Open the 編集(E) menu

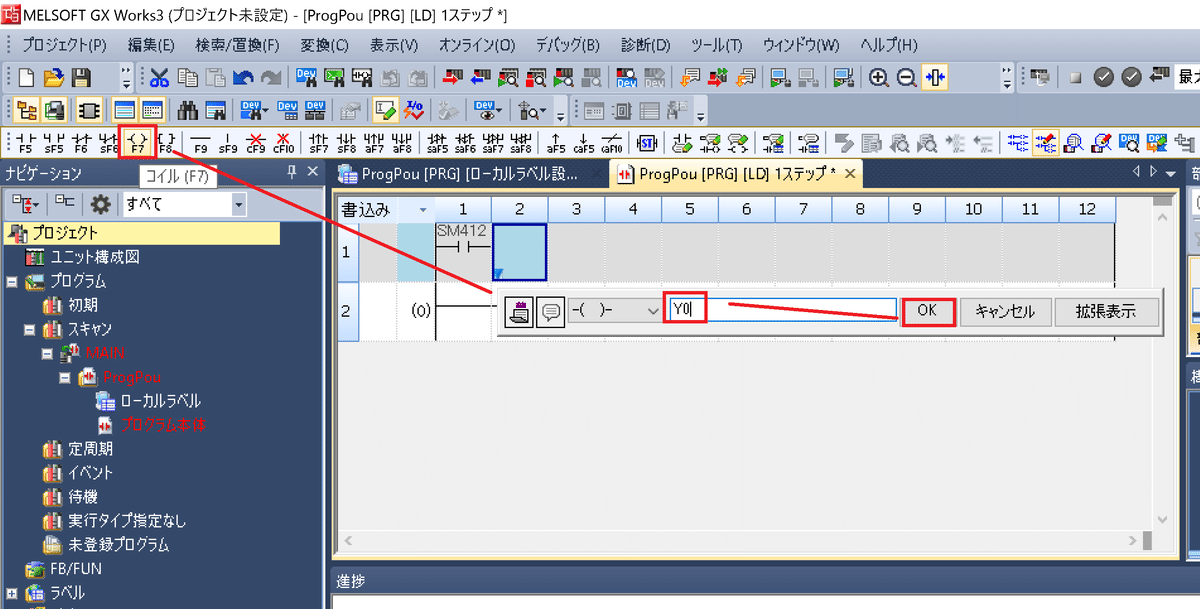151,45
